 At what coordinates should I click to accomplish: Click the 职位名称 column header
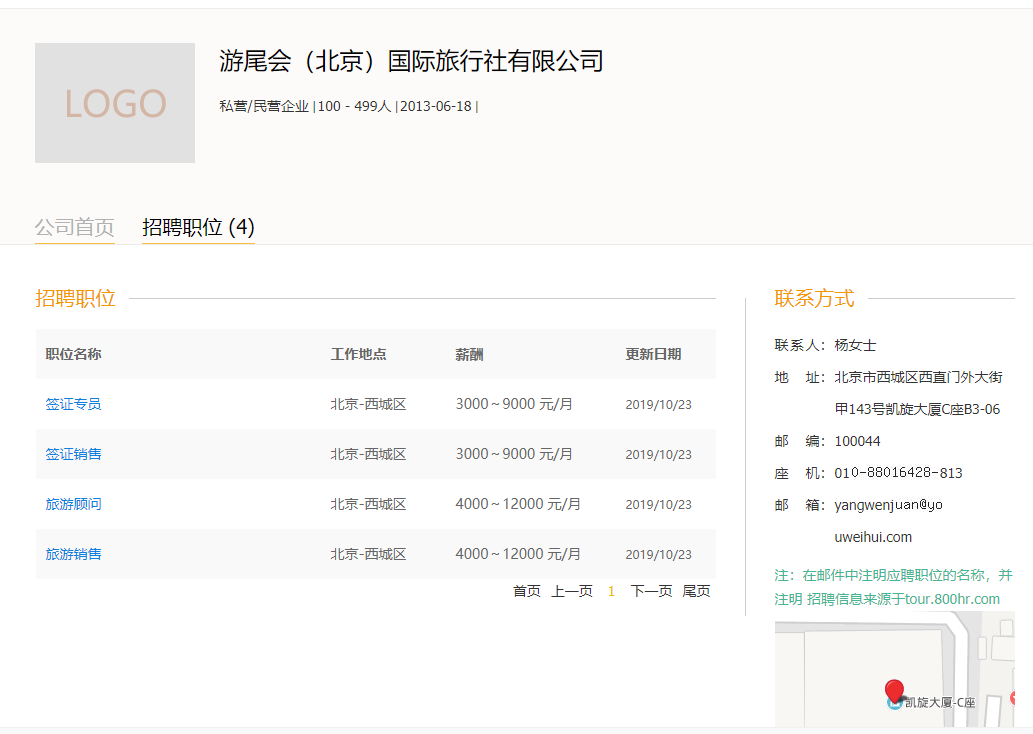click(x=73, y=354)
